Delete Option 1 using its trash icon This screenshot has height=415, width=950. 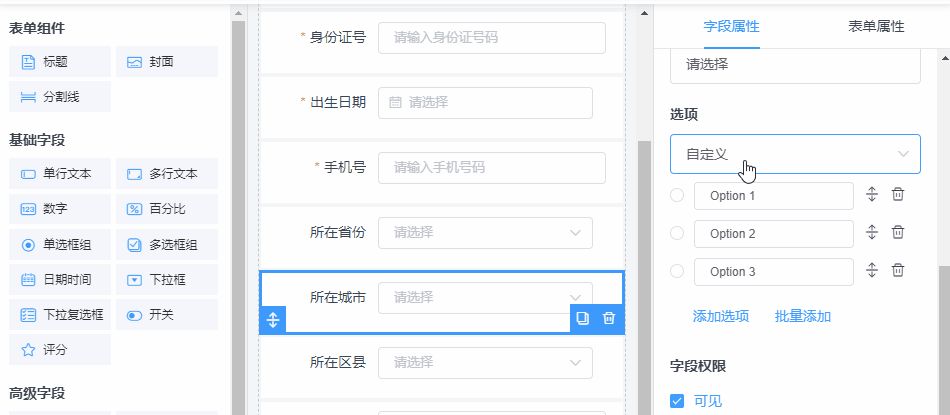pyautogui.click(x=898, y=195)
